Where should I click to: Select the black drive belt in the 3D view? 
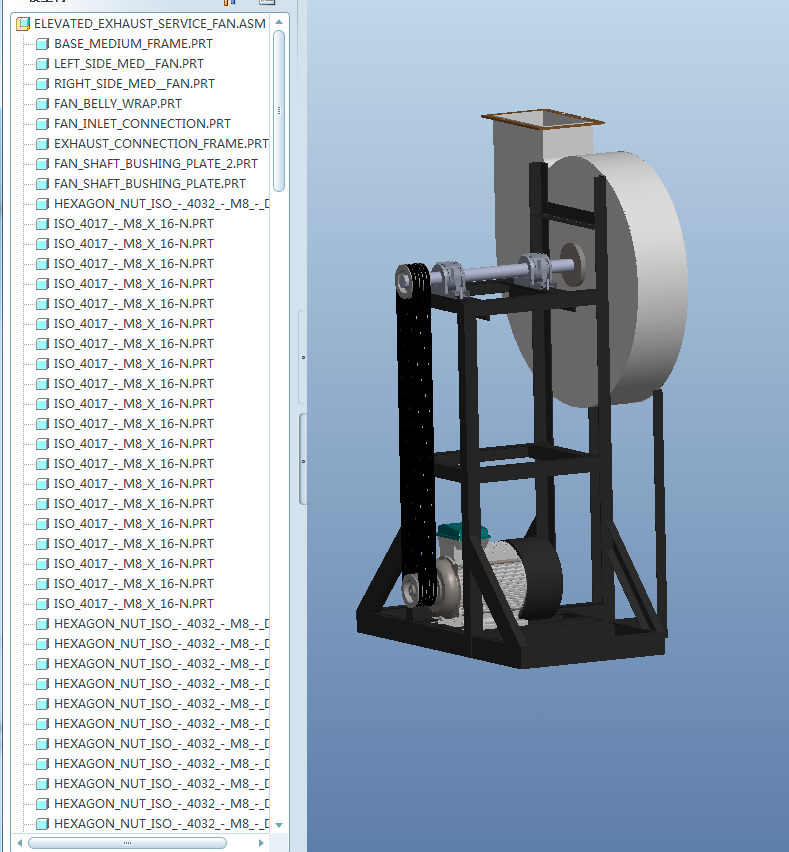pos(417,435)
